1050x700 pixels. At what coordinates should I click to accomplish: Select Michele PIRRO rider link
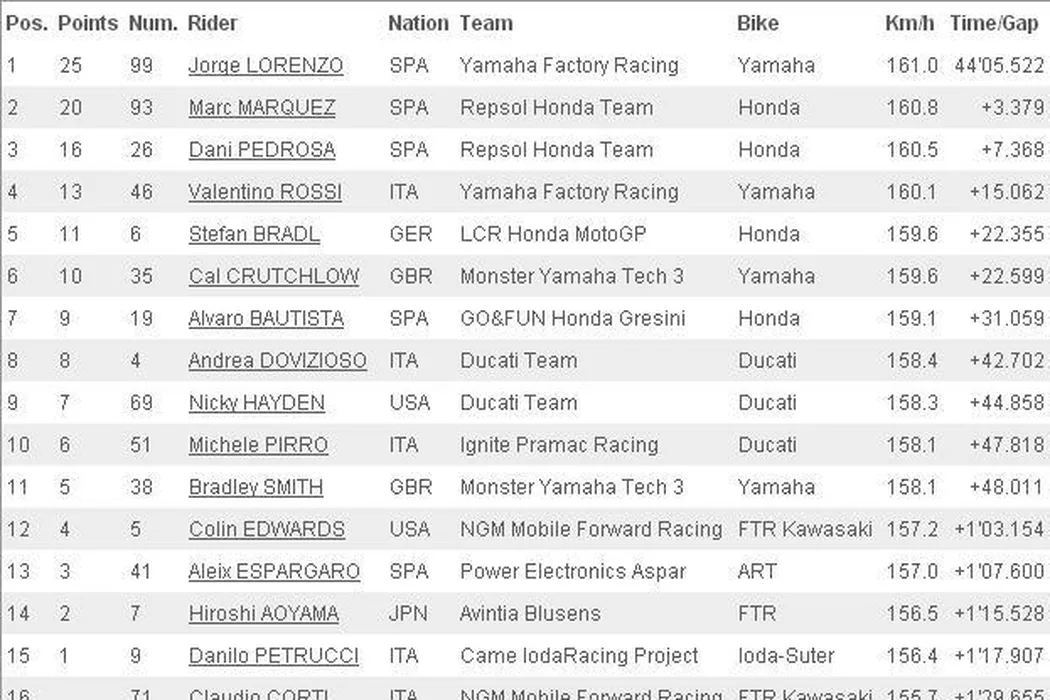point(258,444)
